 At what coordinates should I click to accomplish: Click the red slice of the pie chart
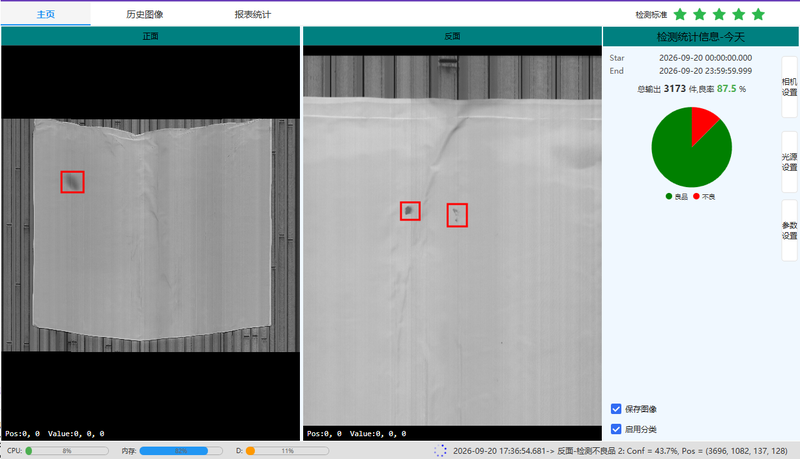(703, 122)
